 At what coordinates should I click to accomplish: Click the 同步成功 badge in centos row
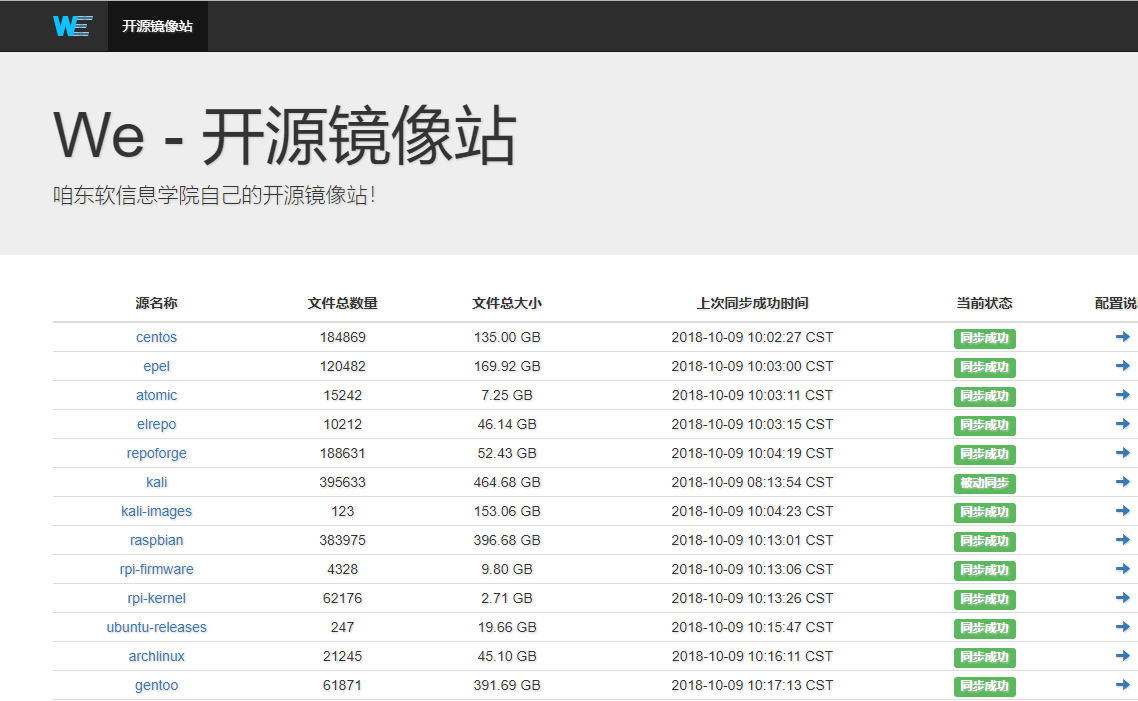984,338
